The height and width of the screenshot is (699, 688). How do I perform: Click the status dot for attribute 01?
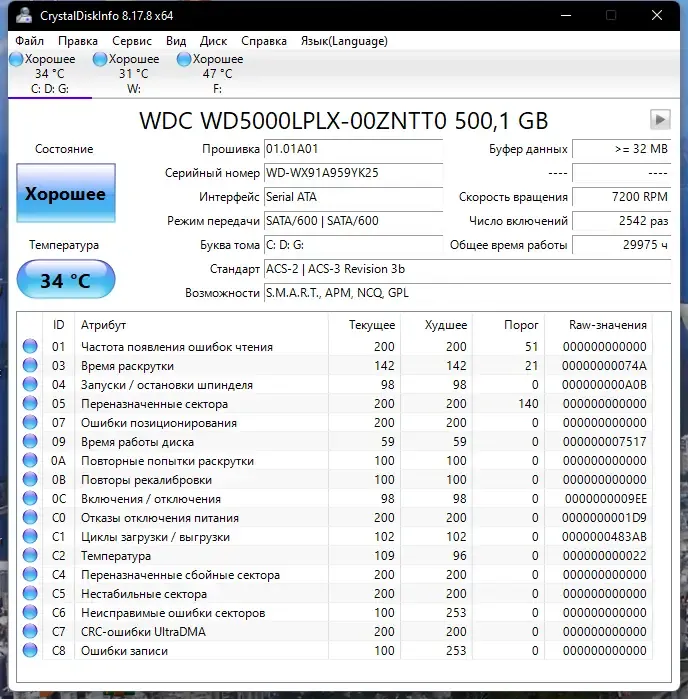coord(30,346)
